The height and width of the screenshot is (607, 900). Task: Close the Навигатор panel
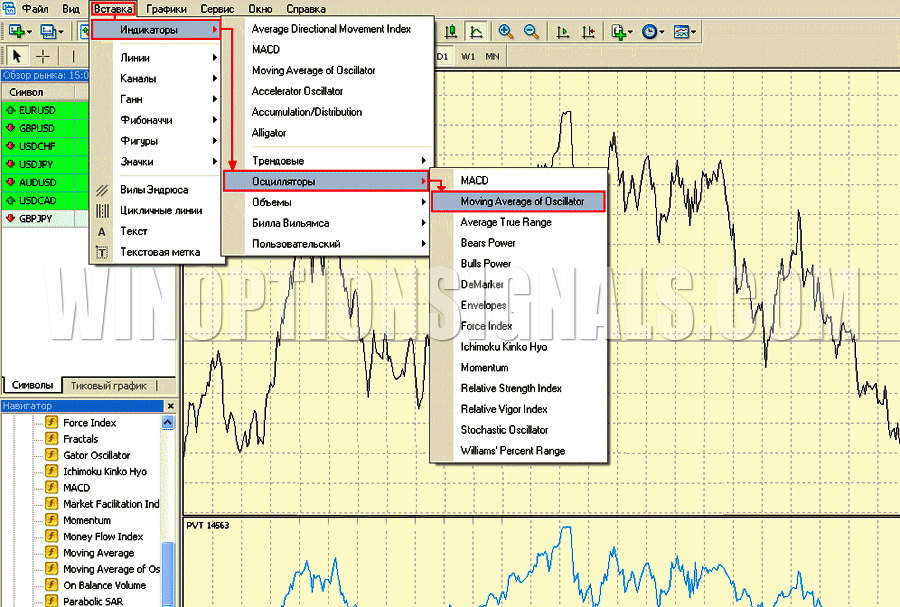click(170, 406)
